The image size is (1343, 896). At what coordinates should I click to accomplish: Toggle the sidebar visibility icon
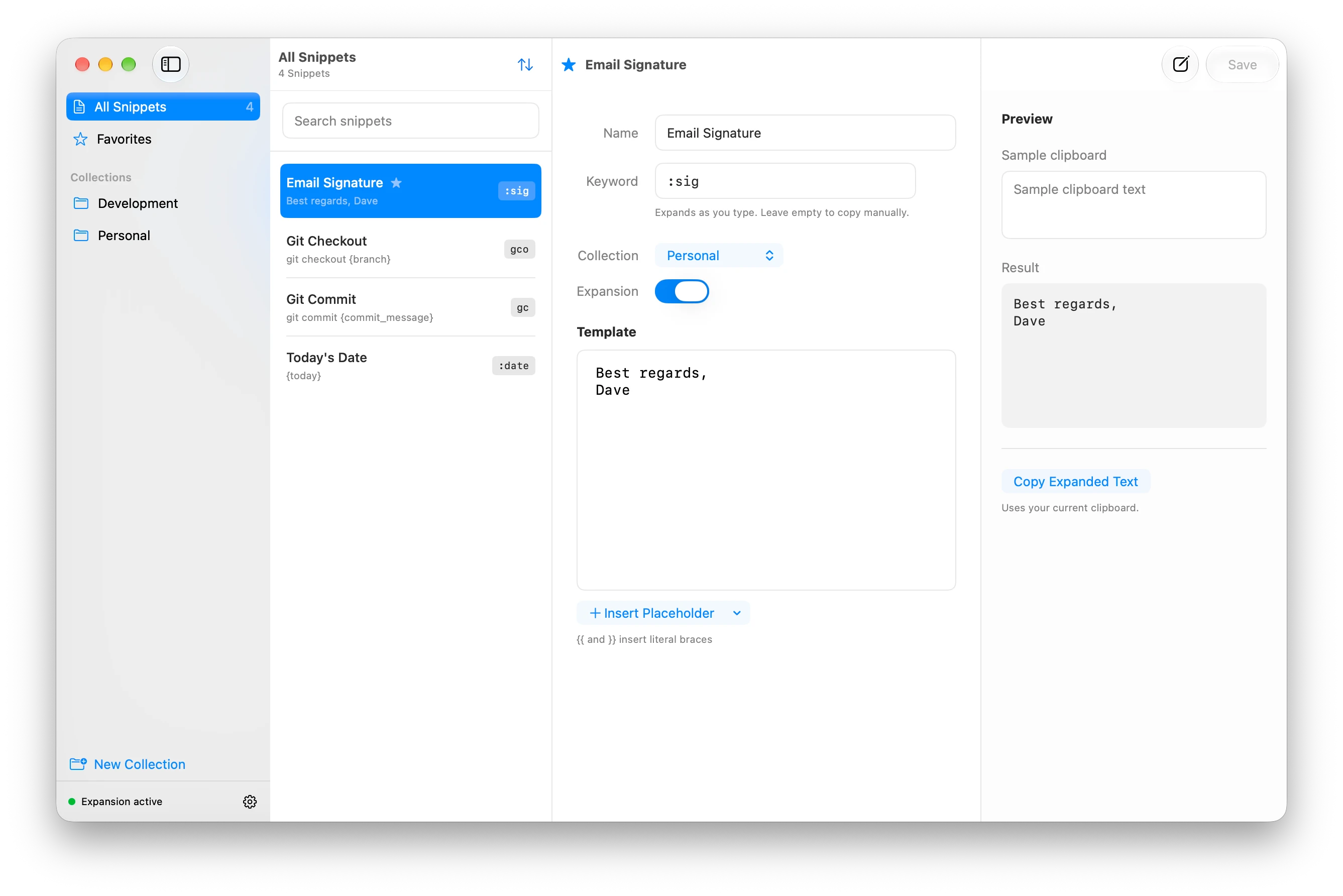pos(170,65)
